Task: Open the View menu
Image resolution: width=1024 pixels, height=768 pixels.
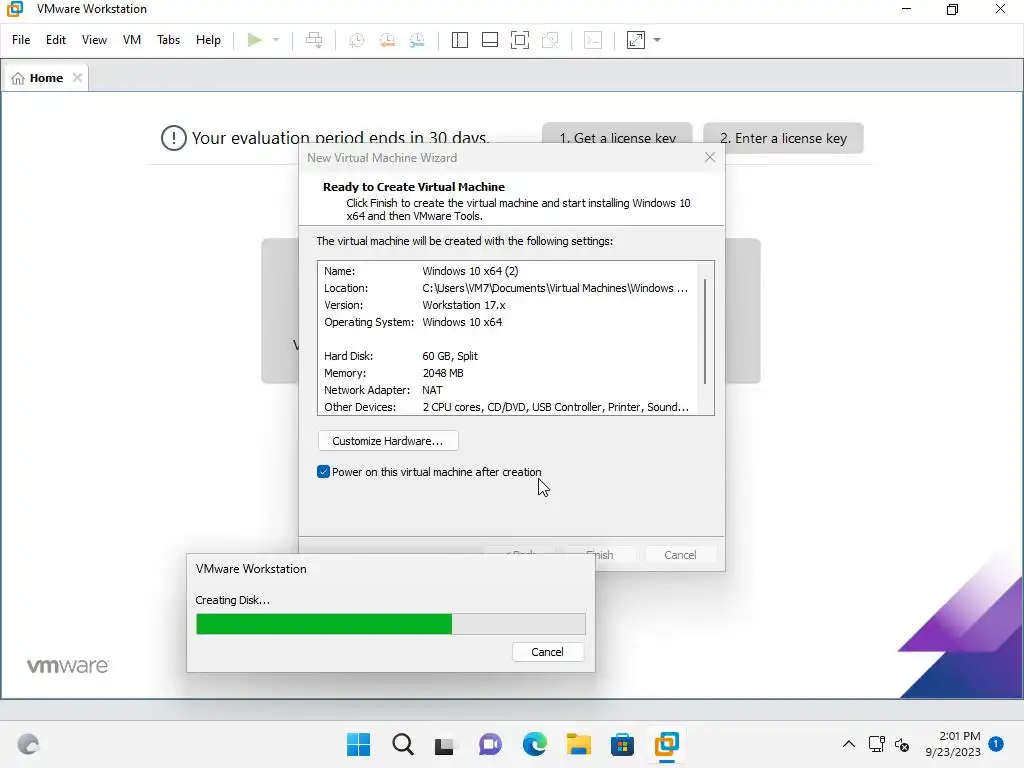Action: (94, 40)
